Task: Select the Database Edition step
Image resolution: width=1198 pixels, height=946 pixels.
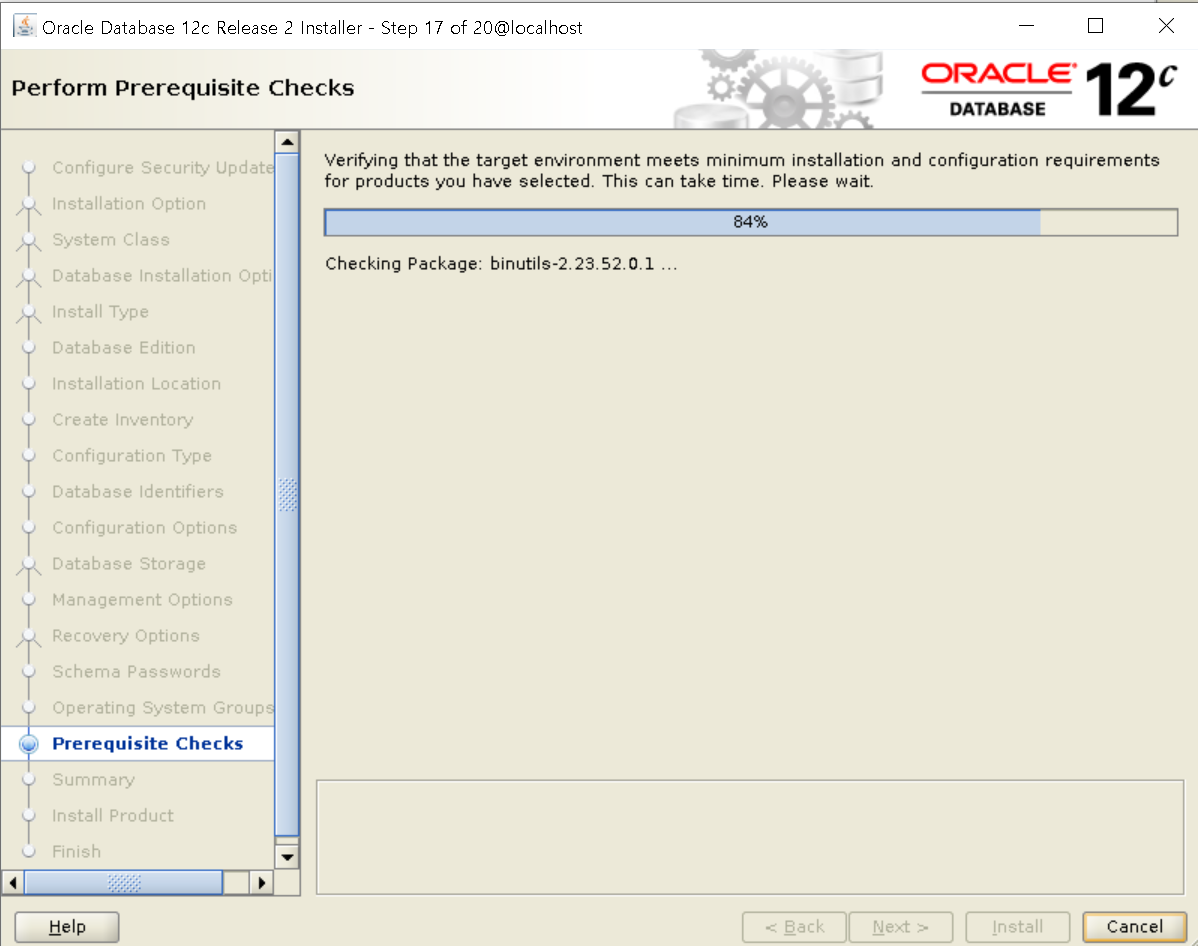Action: click(124, 347)
